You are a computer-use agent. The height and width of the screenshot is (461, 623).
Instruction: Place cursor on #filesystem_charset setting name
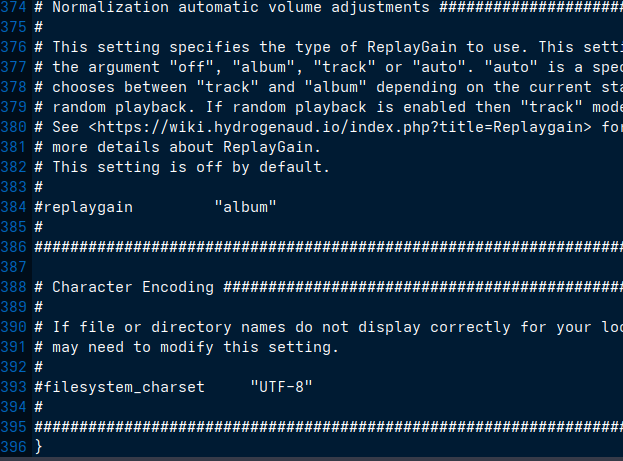tap(119, 387)
